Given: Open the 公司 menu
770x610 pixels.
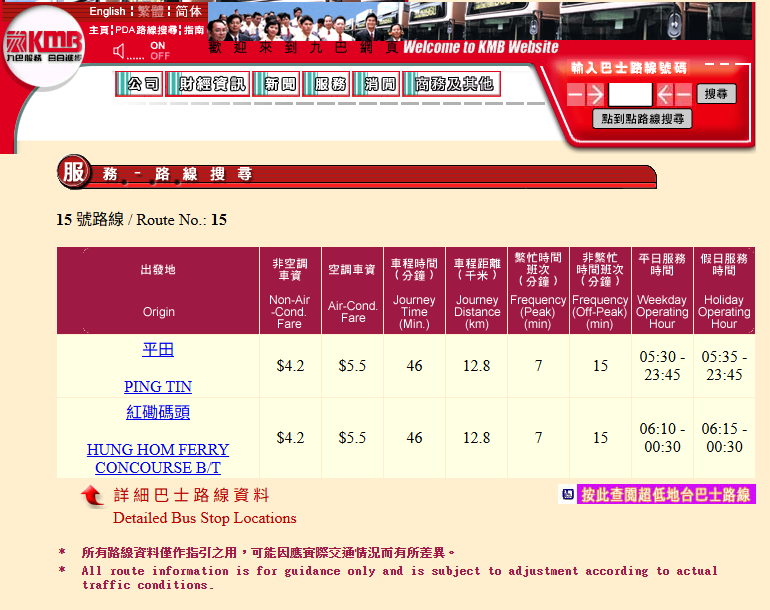Looking at the screenshot, I should point(139,84).
